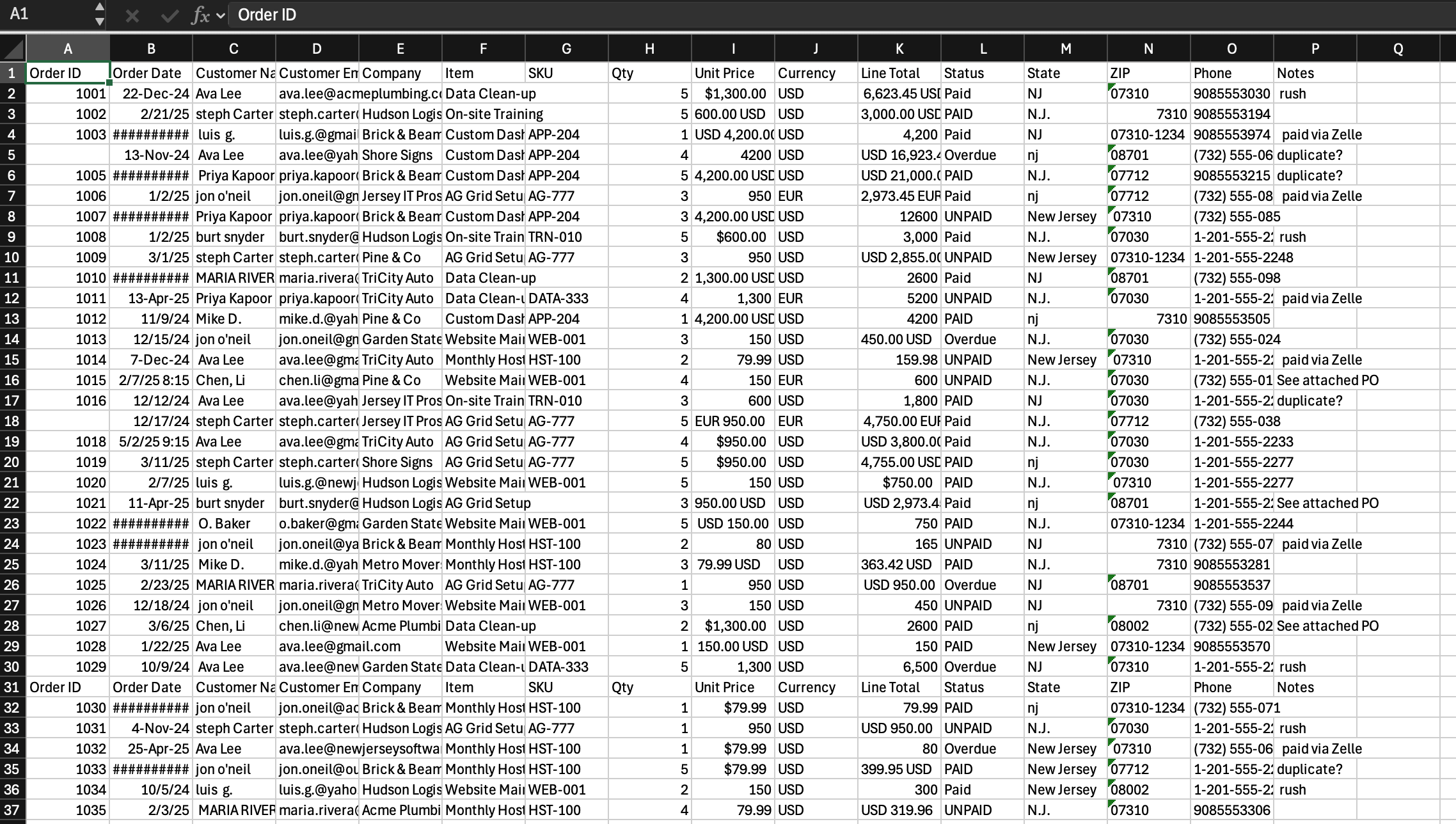Select row 1 header
Viewport: 1456px width, 824px height.
(x=13, y=73)
